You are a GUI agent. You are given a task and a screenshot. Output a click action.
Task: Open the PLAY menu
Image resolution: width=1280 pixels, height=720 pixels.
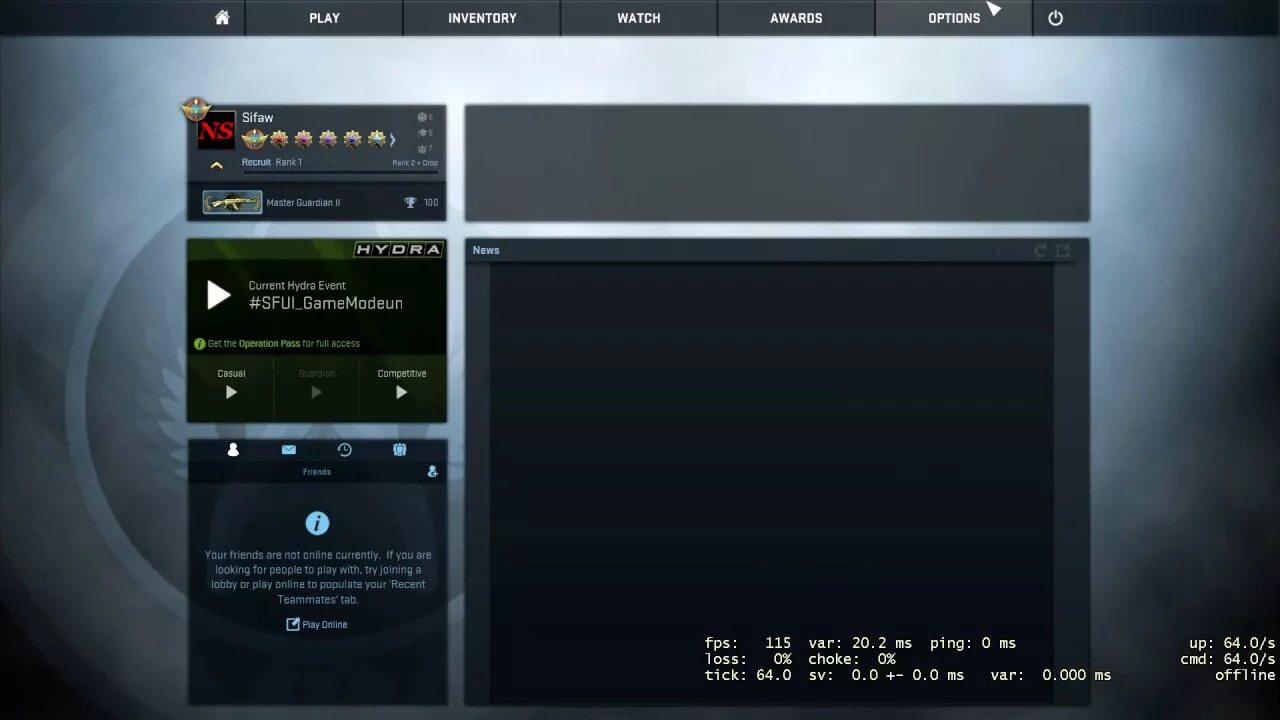click(324, 18)
